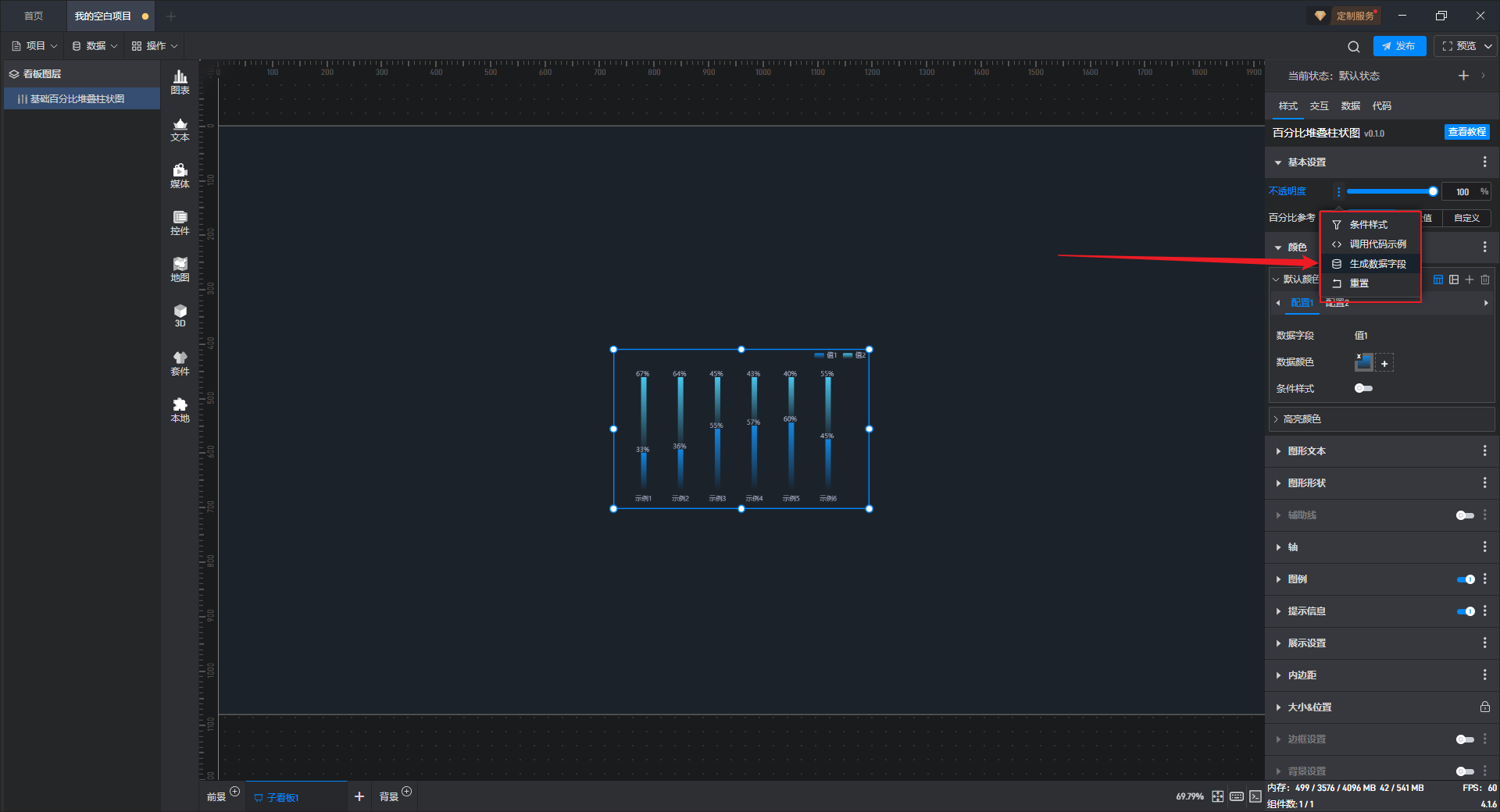Open the dots menu beside 不透明度 slider
This screenshot has width=1500, height=812.
(1338, 191)
